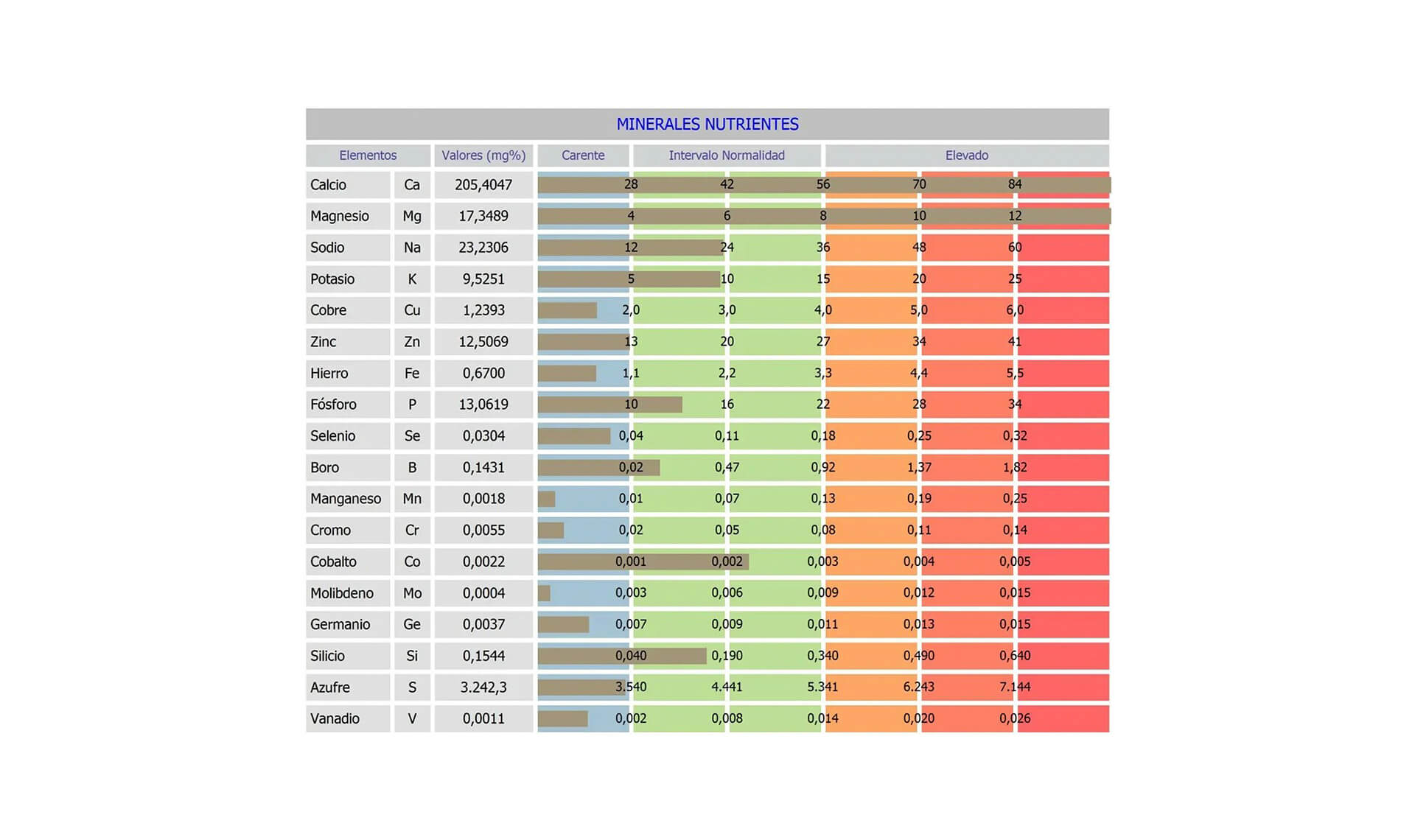
Task: Click Selenio's 0,11 scale marker
Action: 727,436
